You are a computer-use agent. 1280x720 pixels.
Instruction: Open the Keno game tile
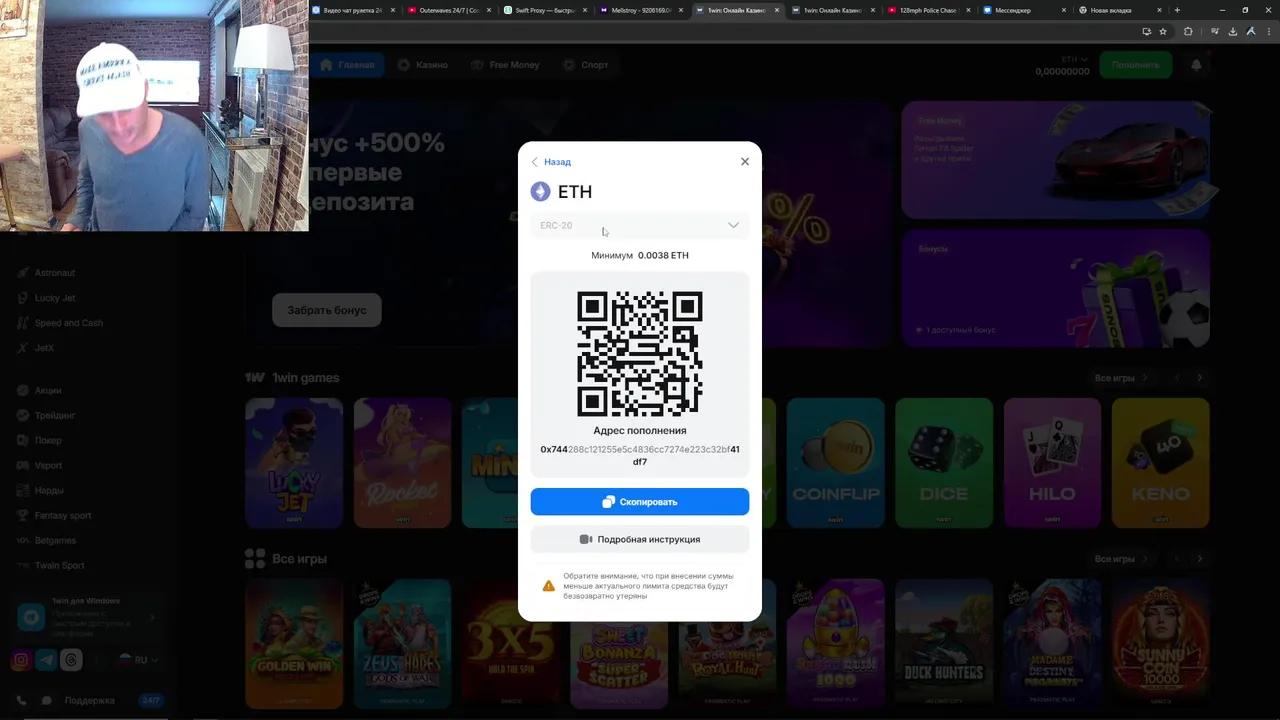coord(1160,463)
